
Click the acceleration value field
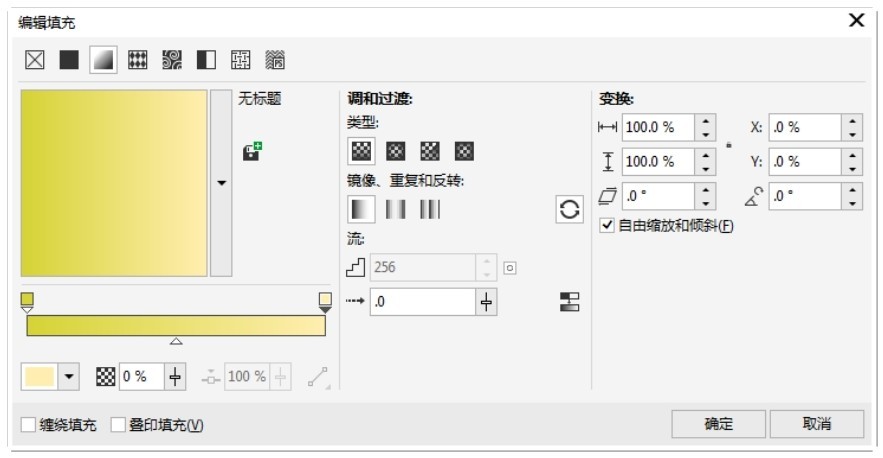pos(423,302)
